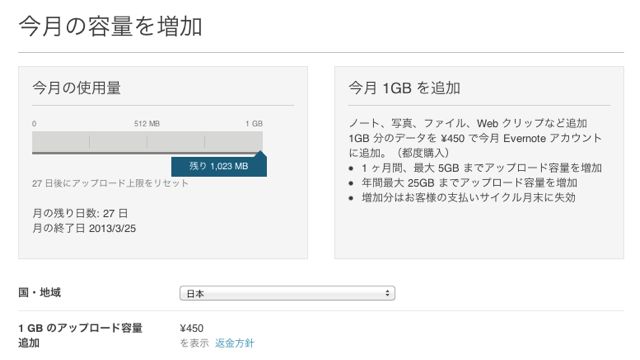Click the 今月の容量を増加 page heading

click(x=110, y=26)
